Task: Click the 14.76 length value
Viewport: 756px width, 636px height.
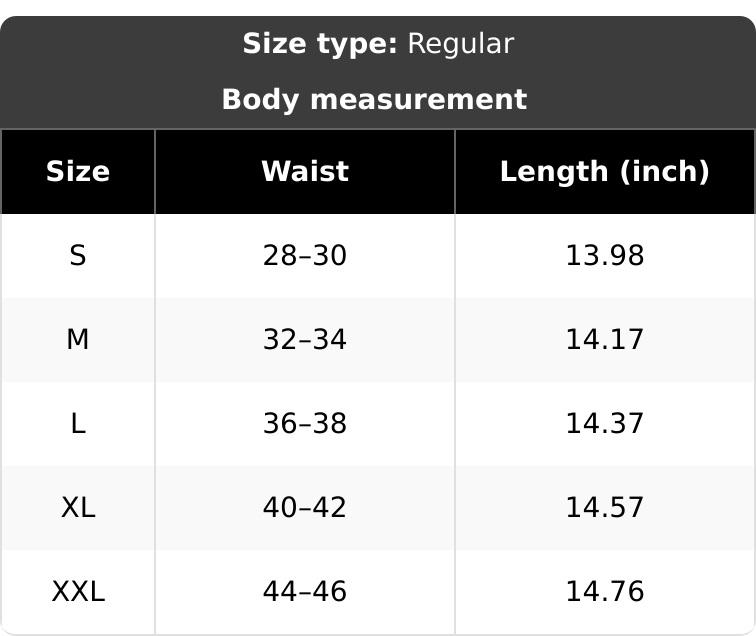Action: pyautogui.click(x=605, y=592)
